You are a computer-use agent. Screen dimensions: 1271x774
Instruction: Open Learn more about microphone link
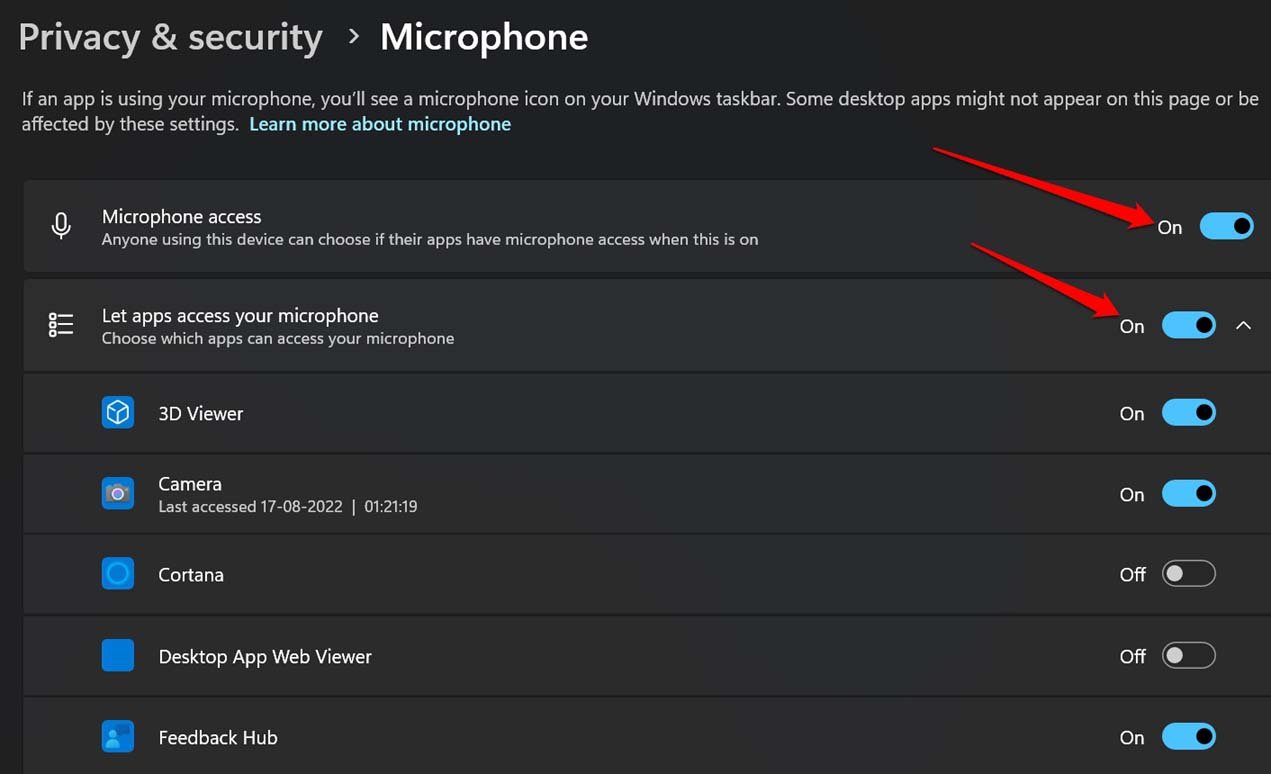380,124
